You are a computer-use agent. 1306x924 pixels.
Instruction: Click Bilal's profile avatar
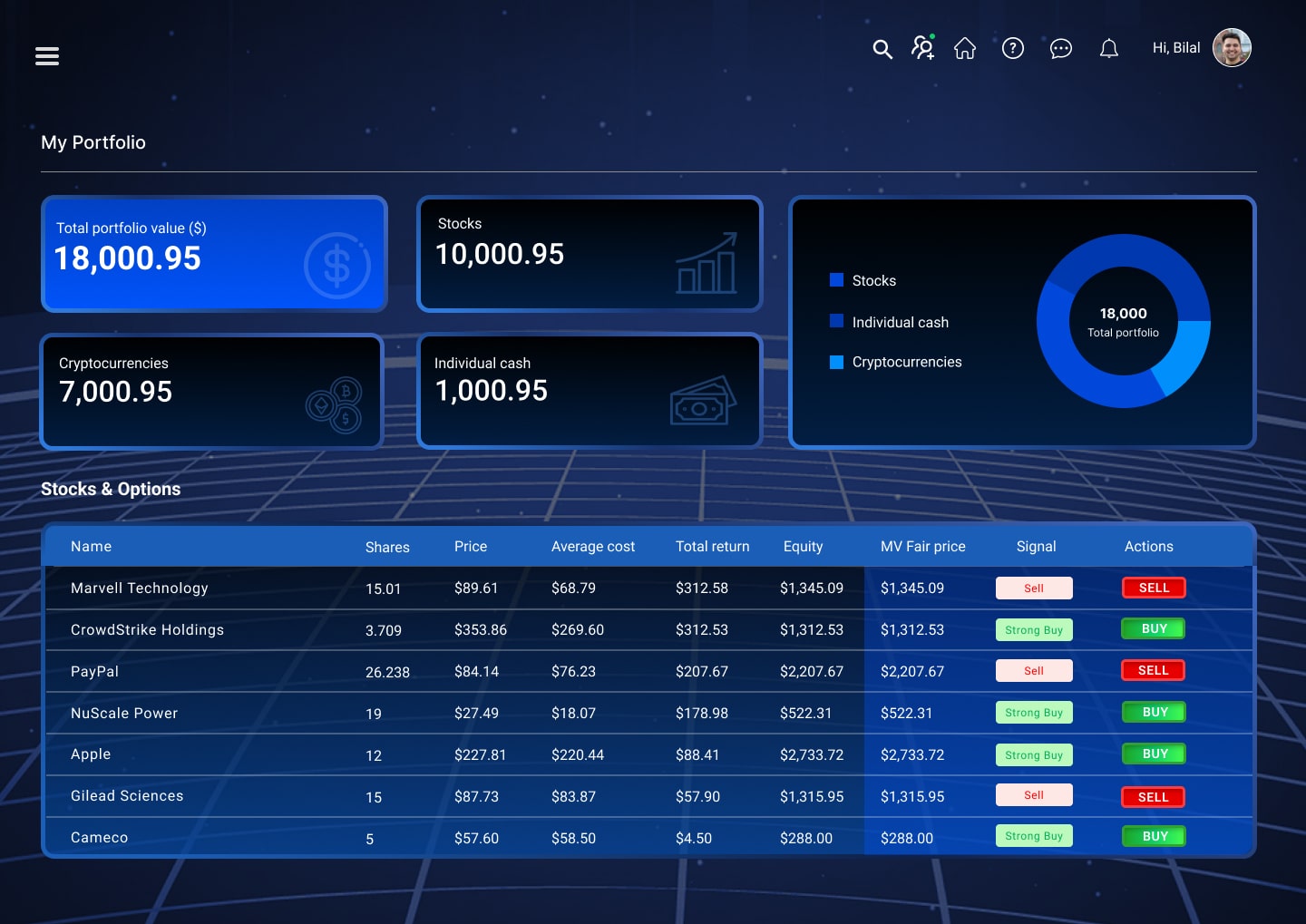pyautogui.click(x=1232, y=48)
